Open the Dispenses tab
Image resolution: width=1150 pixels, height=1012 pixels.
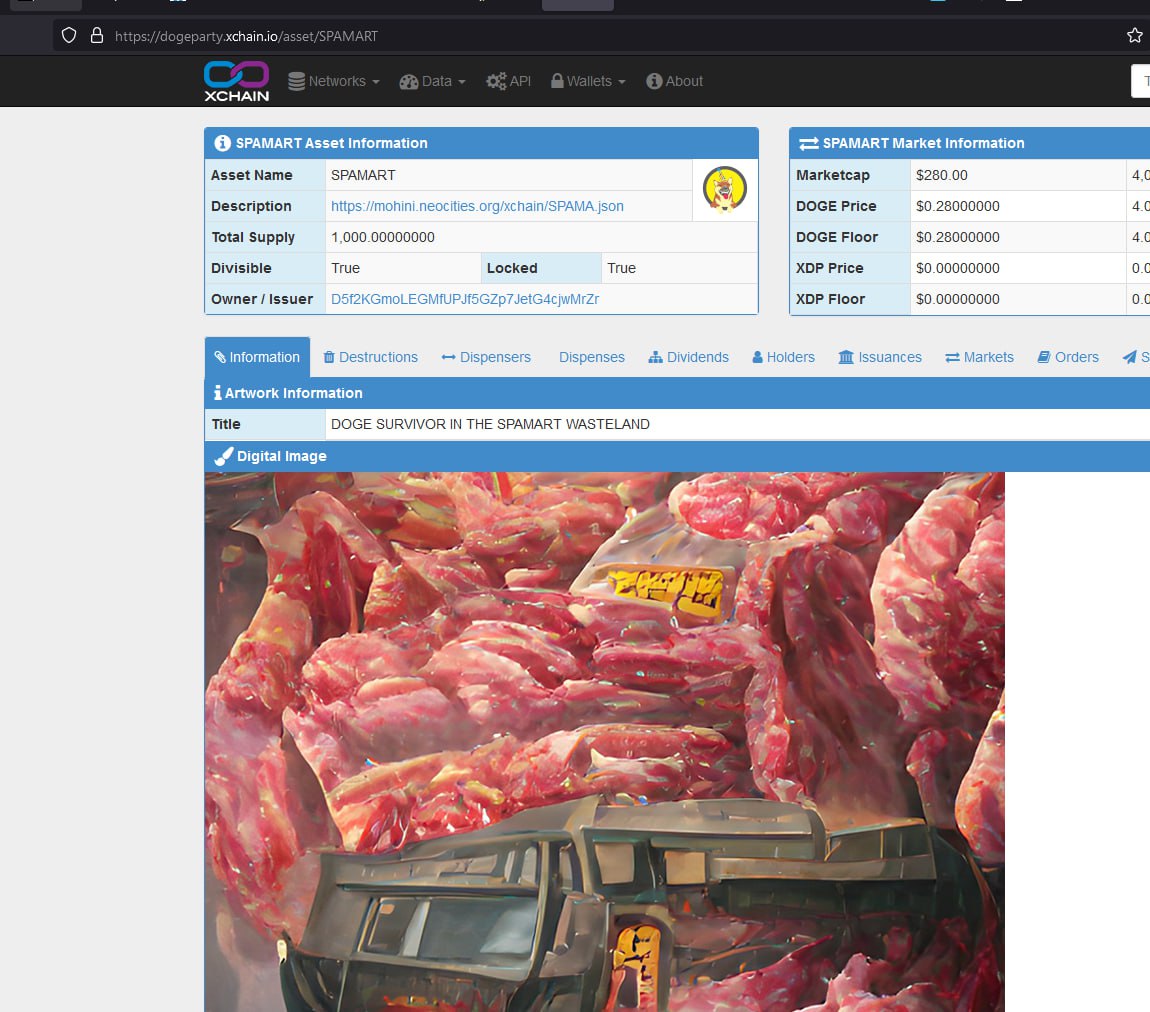(x=592, y=357)
